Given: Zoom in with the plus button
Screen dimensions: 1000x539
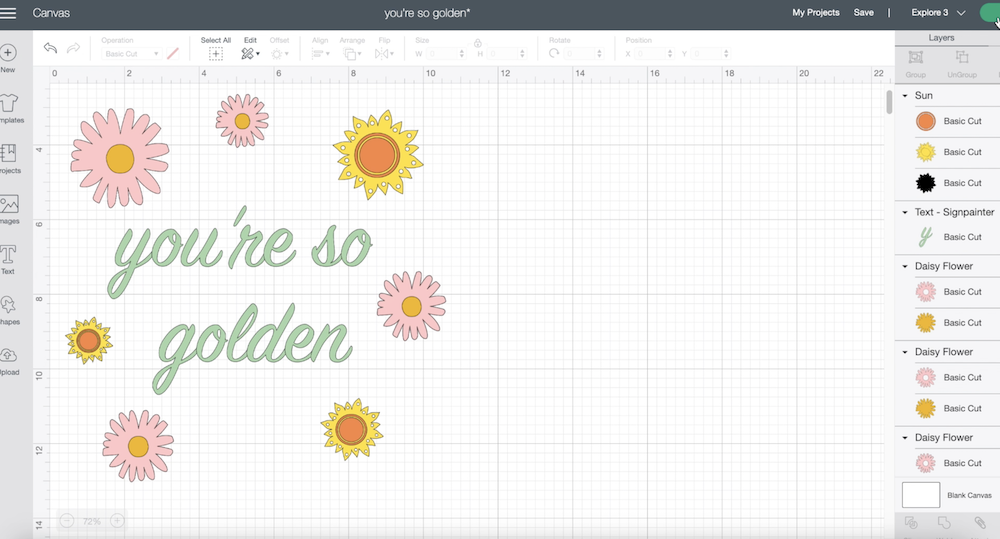Looking at the screenshot, I should coord(117,521).
